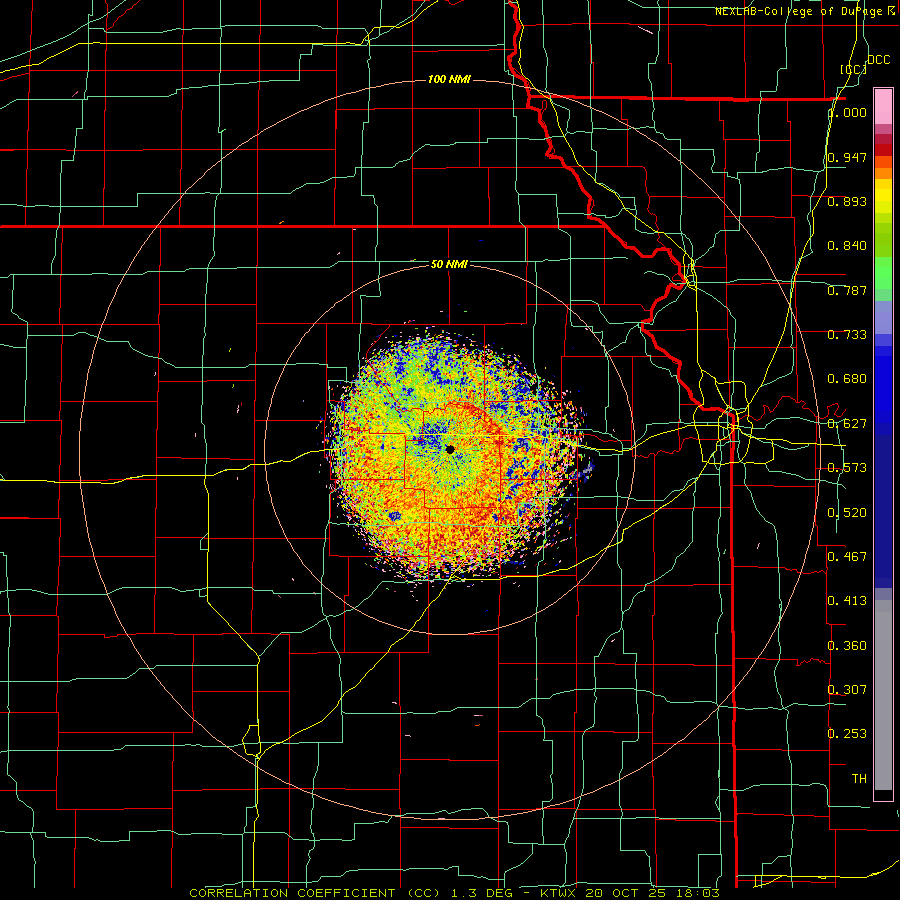Select the 0.893 scale value
This screenshot has height=900, width=900.
tap(847, 201)
